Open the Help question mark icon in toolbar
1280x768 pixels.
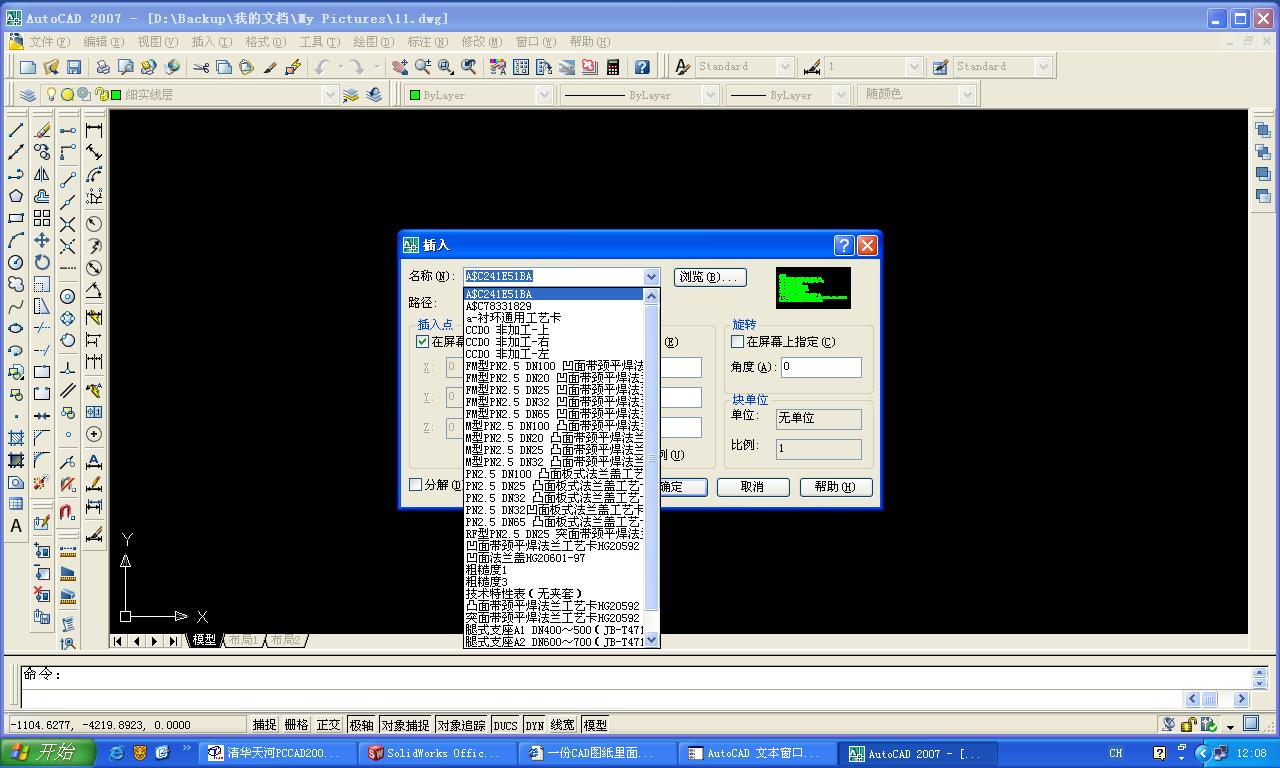(642, 67)
